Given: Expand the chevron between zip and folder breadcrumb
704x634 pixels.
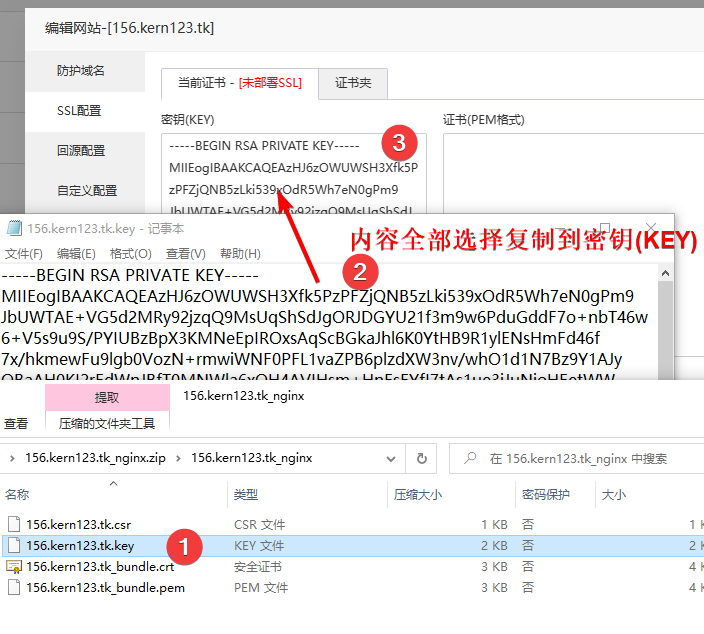Looking at the screenshot, I should [178, 458].
